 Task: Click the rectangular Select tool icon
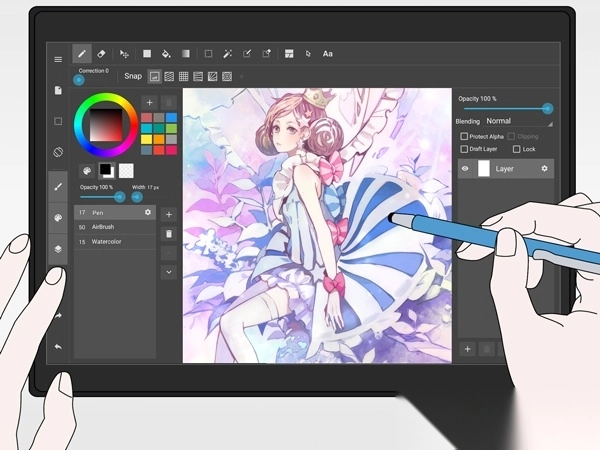coord(208,53)
